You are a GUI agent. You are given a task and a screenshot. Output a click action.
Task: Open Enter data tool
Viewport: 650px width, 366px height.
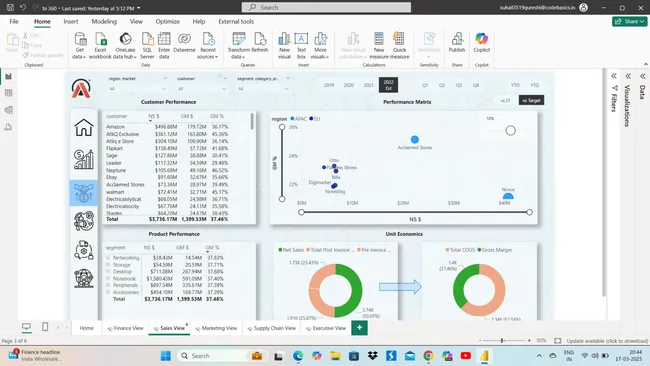(x=164, y=46)
